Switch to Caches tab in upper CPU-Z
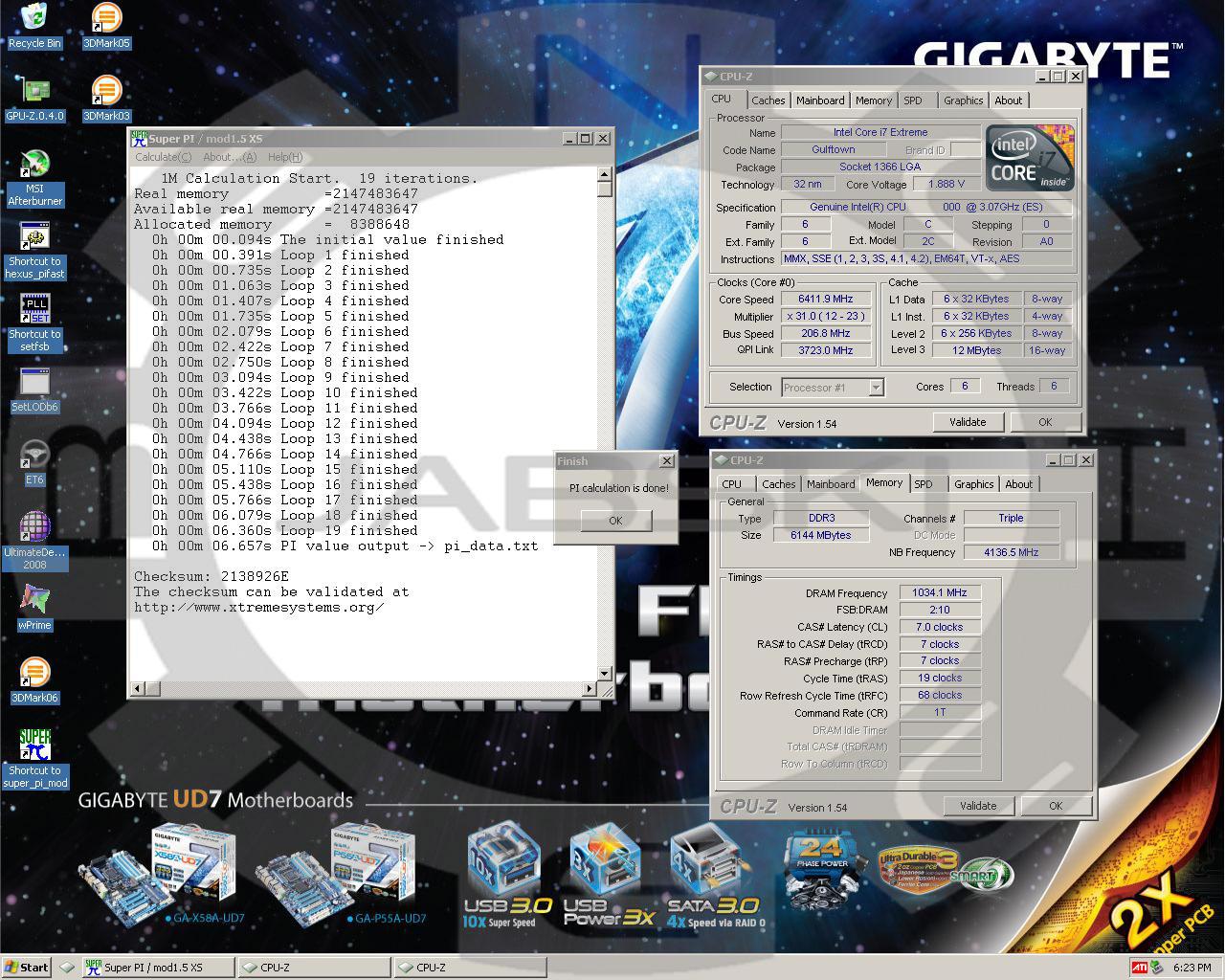The image size is (1225, 980). (768, 100)
